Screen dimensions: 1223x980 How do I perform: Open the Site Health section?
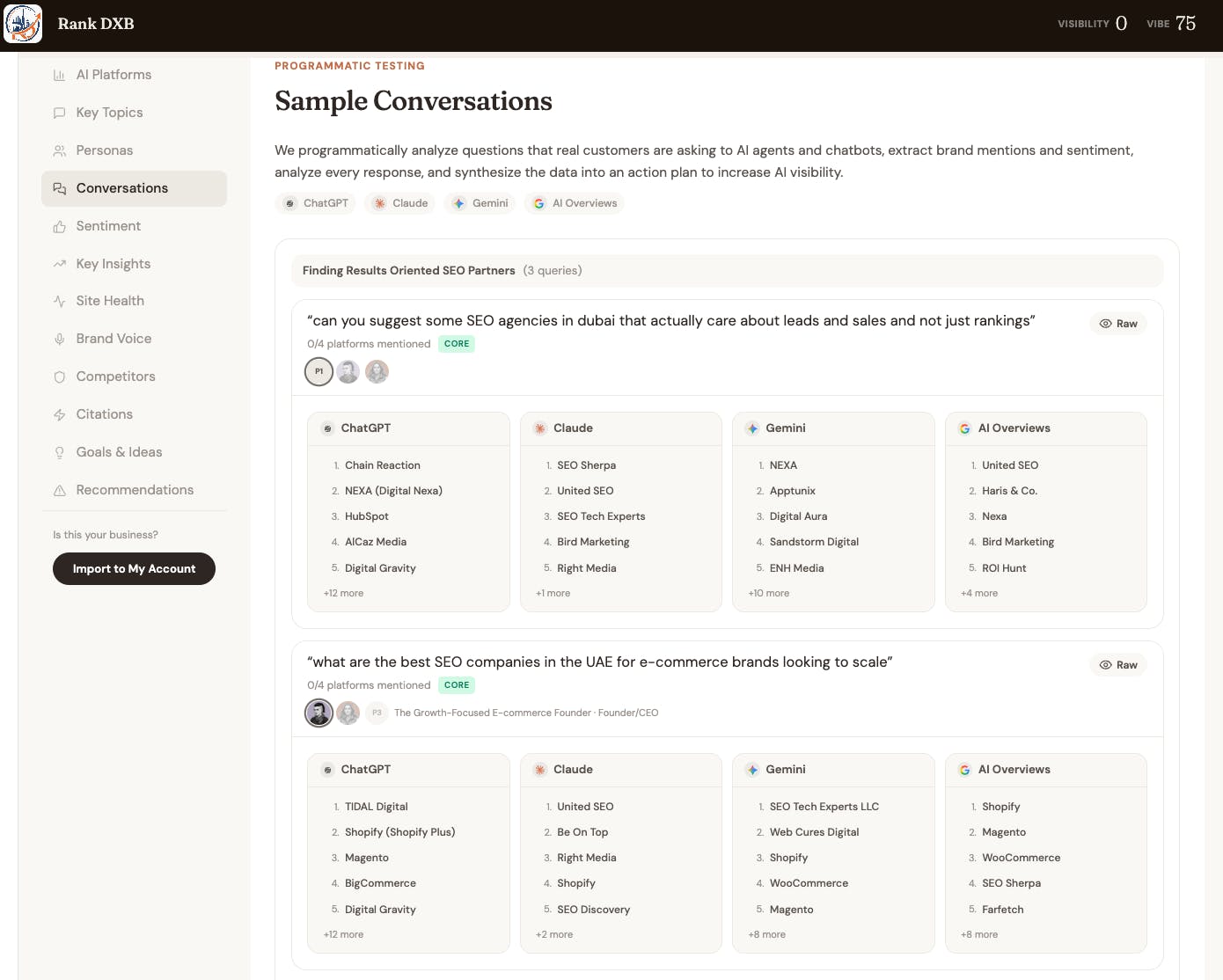134,301
